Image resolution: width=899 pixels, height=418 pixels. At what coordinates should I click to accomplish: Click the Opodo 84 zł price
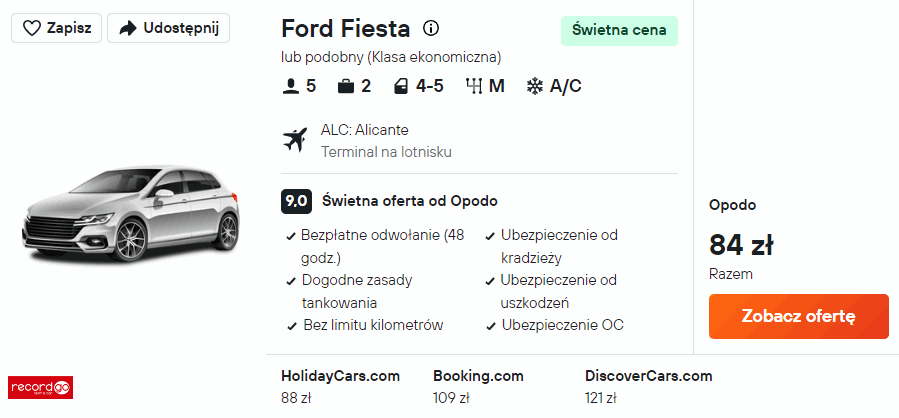(x=741, y=244)
